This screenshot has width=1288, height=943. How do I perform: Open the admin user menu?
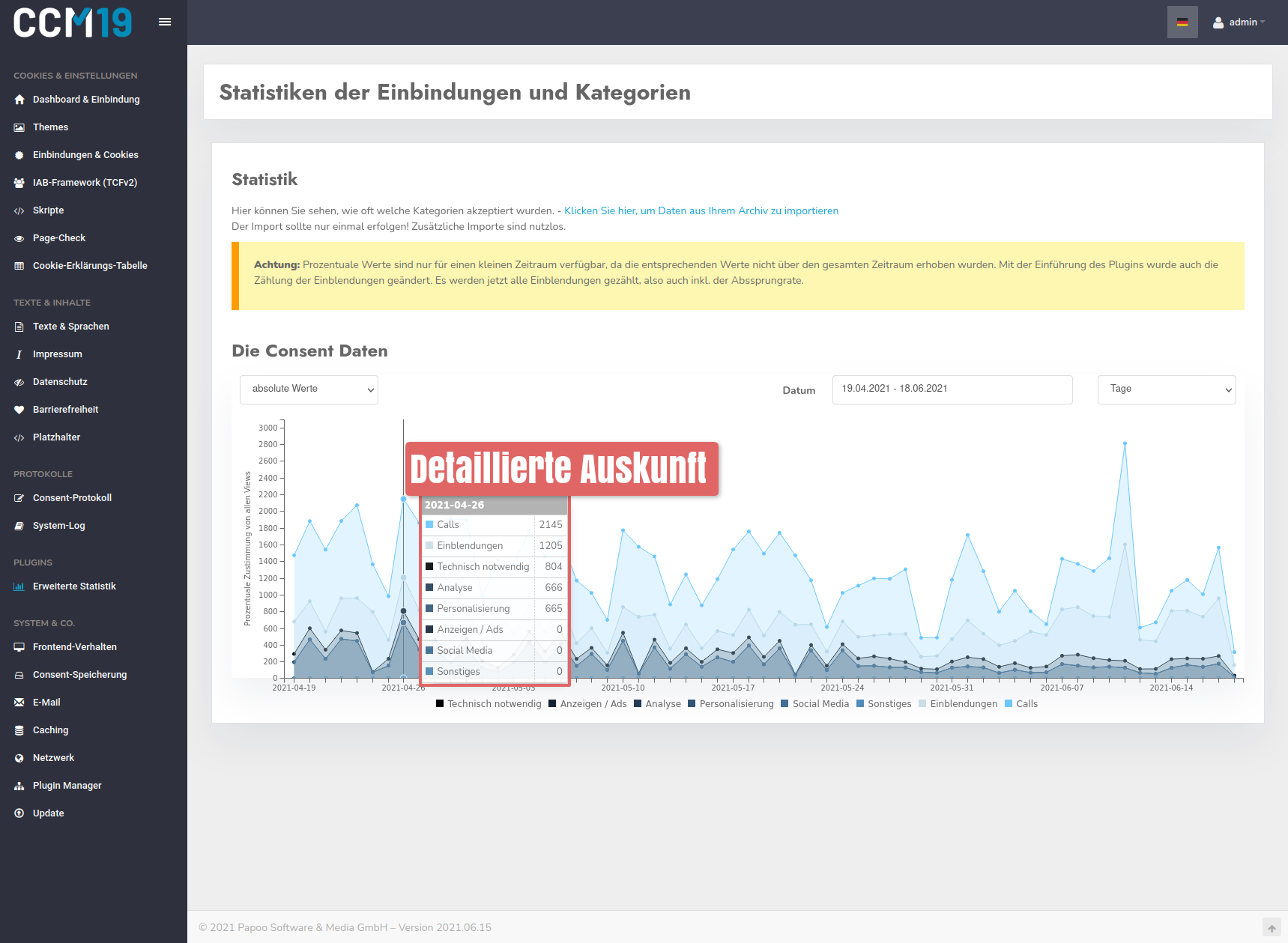click(1239, 22)
